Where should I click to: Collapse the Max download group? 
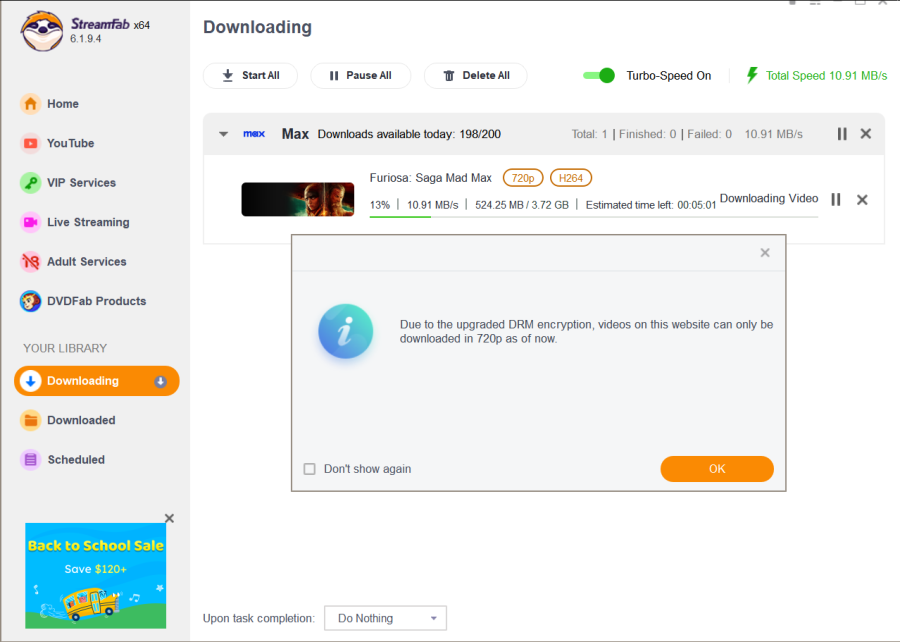[224, 134]
